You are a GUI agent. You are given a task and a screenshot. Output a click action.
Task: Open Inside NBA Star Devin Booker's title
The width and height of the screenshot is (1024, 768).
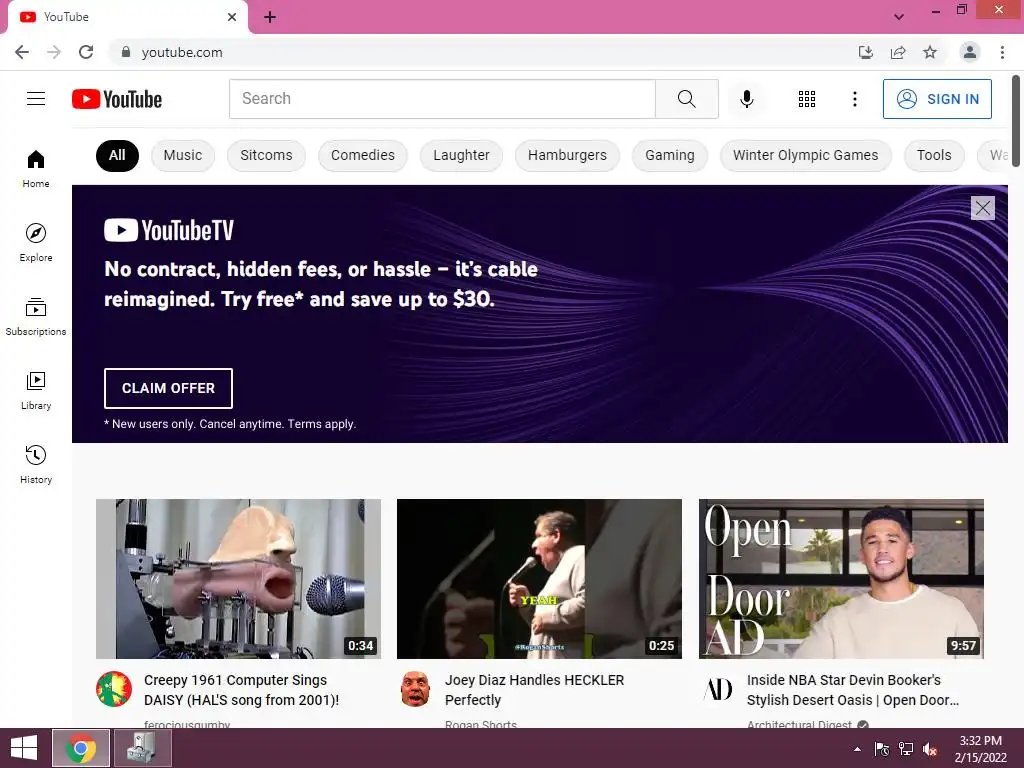pos(852,690)
